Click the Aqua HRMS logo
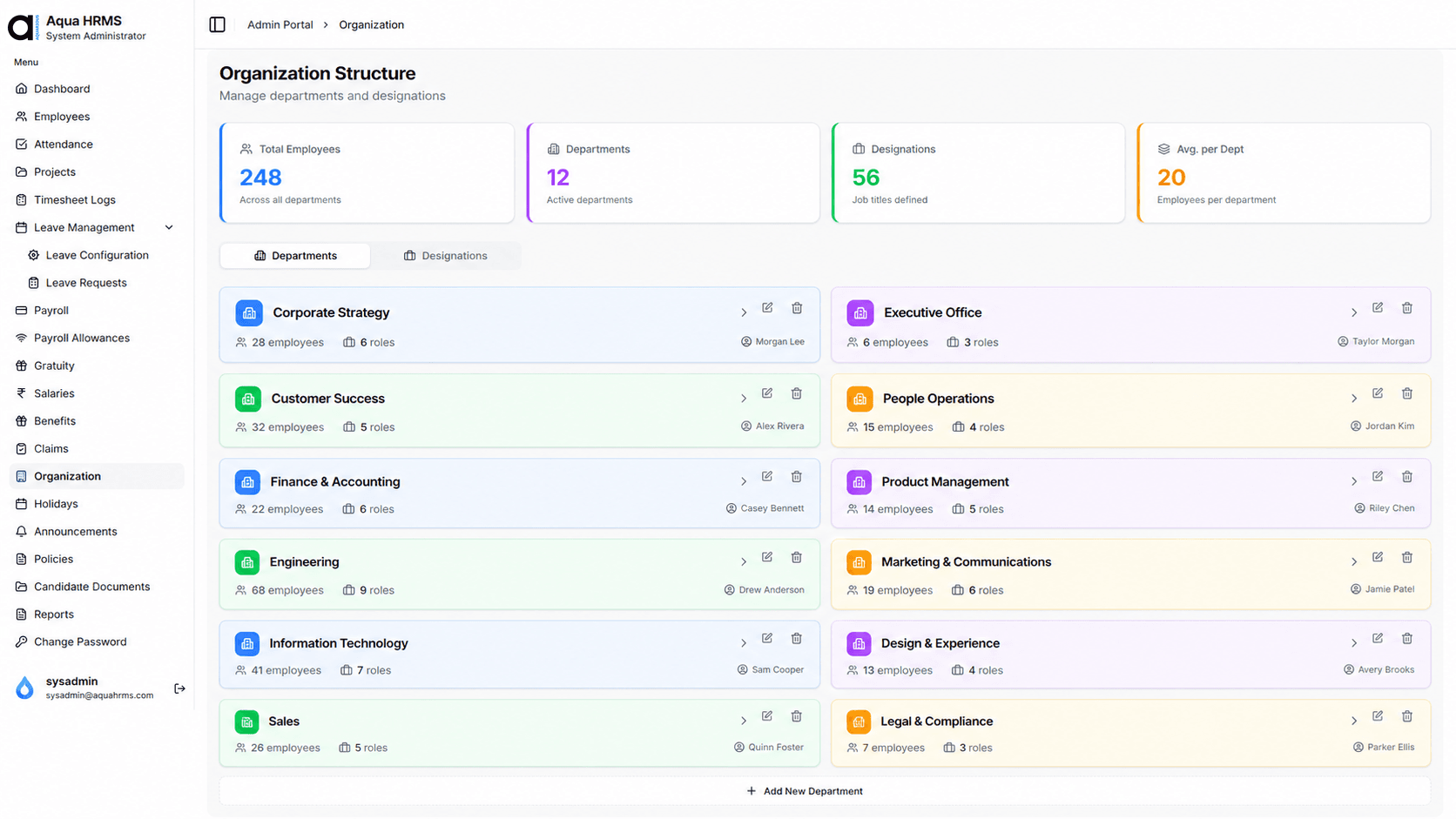1456x819 pixels. click(22, 27)
